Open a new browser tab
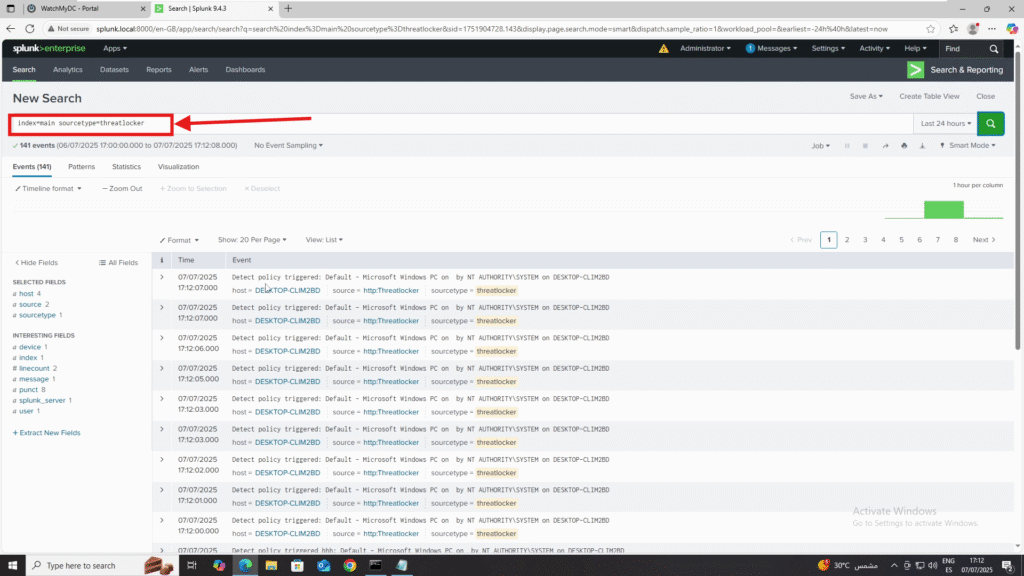1024x576 pixels. pyautogui.click(x=288, y=8)
